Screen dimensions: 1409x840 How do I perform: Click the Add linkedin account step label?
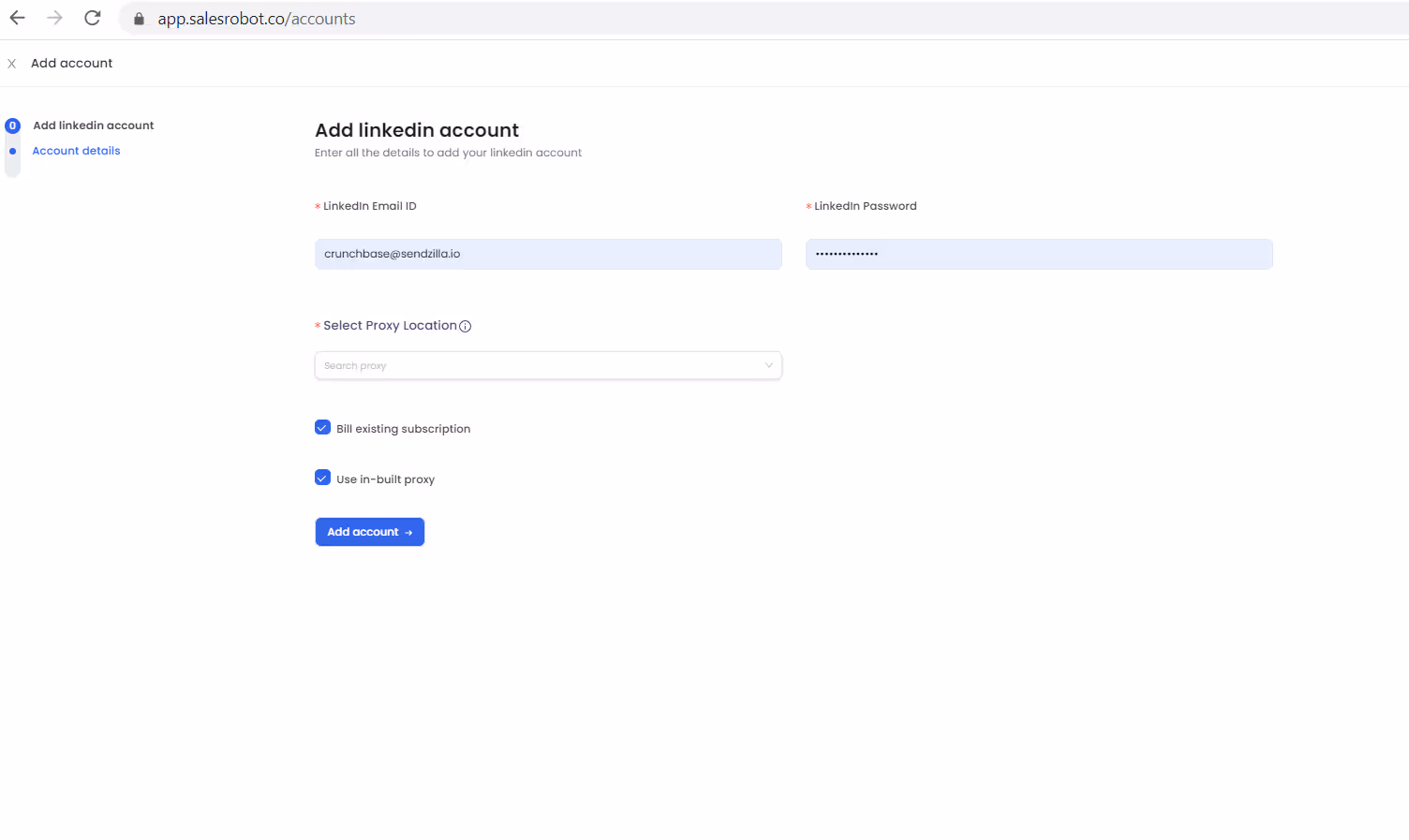point(93,125)
